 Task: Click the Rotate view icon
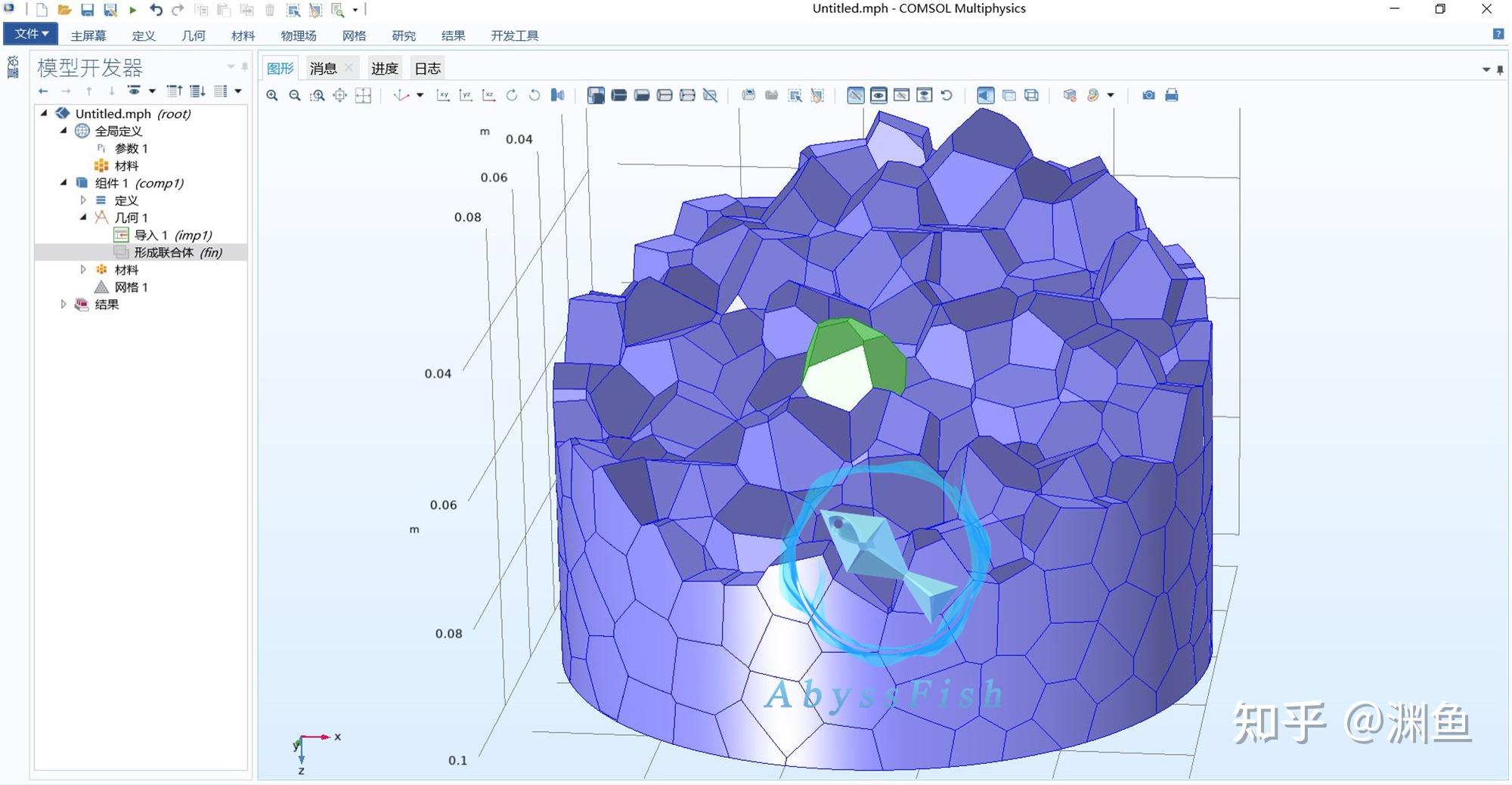(512, 95)
